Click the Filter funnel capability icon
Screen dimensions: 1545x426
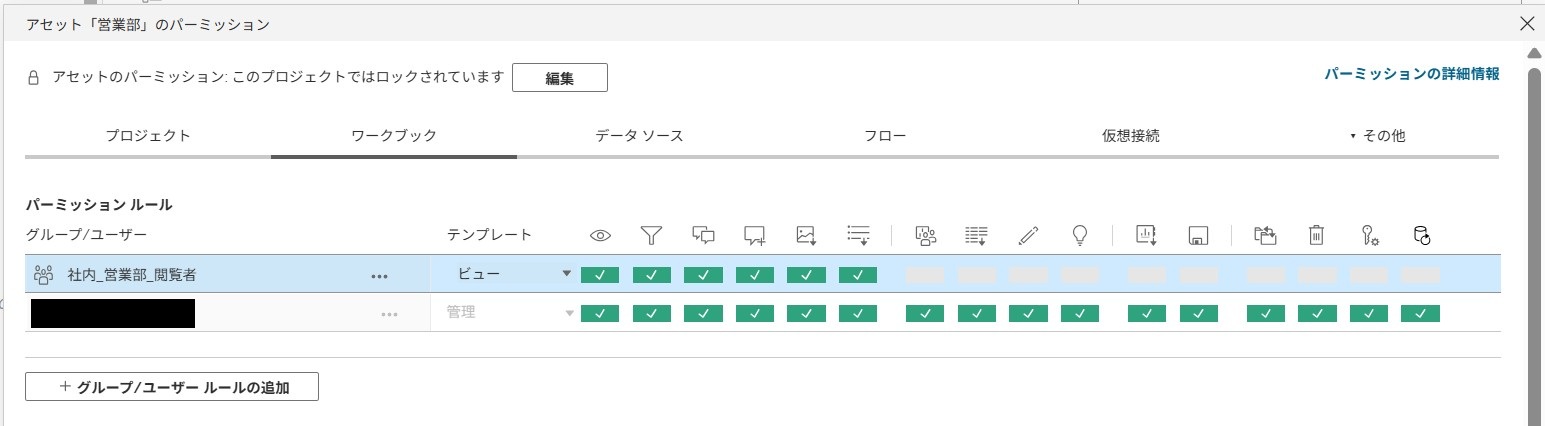point(651,235)
